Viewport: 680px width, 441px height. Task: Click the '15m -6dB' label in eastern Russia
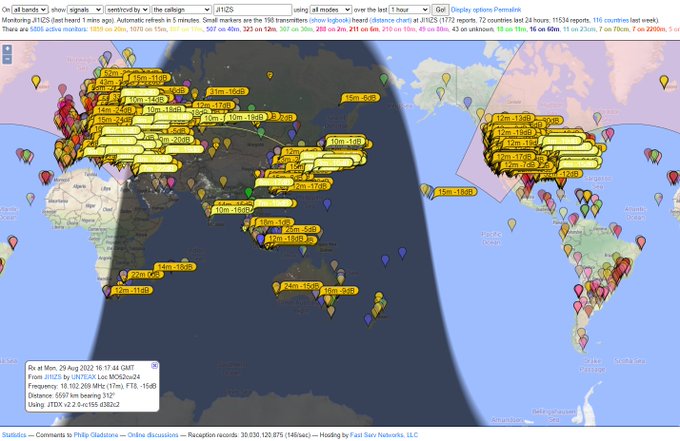tap(360, 98)
